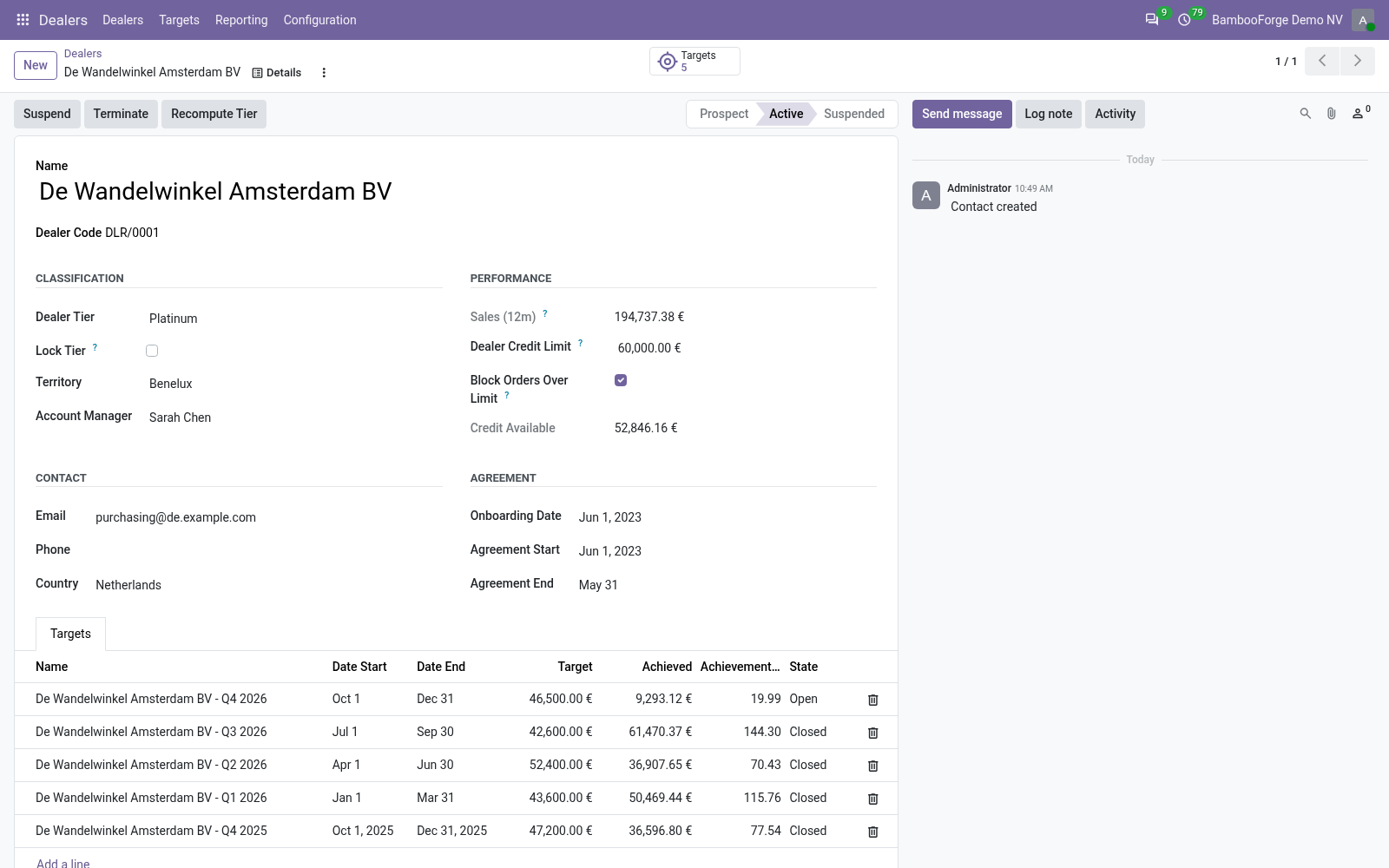Delete the Q2 2026 target row
The height and width of the screenshot is (868, 1389).
pos(873,766)
